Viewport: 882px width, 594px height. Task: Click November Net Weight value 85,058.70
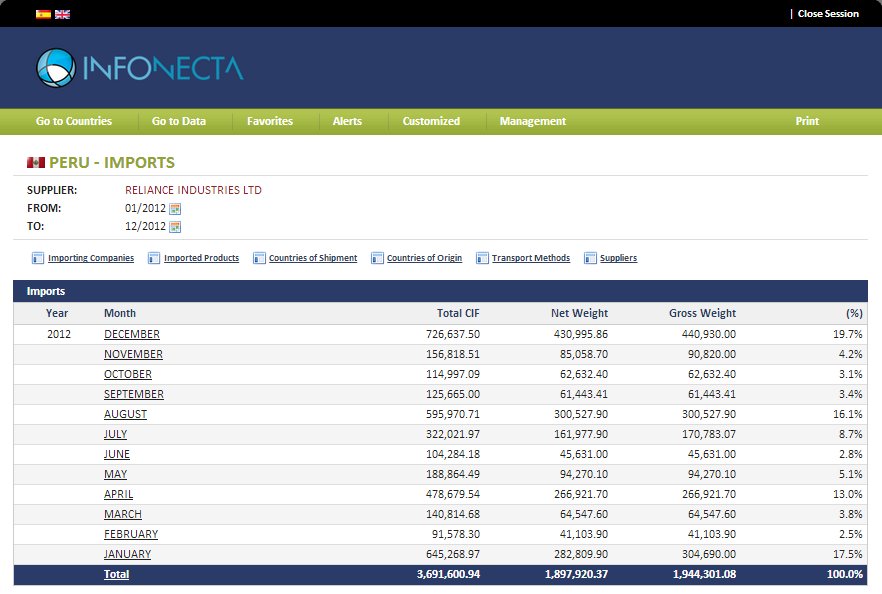click(x=584, y=354)
